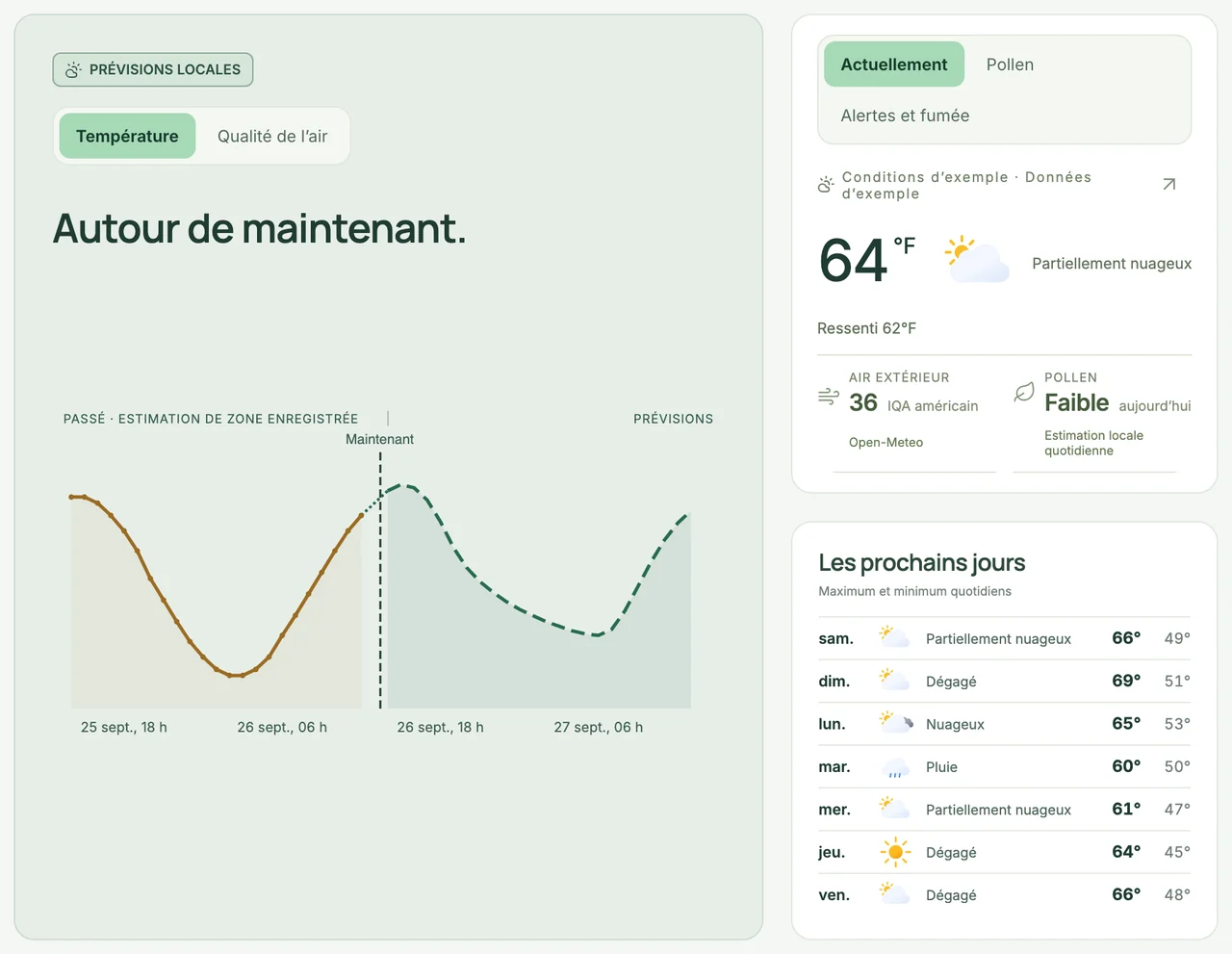Click the rain icon in the mar. row

(x=896, y=767)
